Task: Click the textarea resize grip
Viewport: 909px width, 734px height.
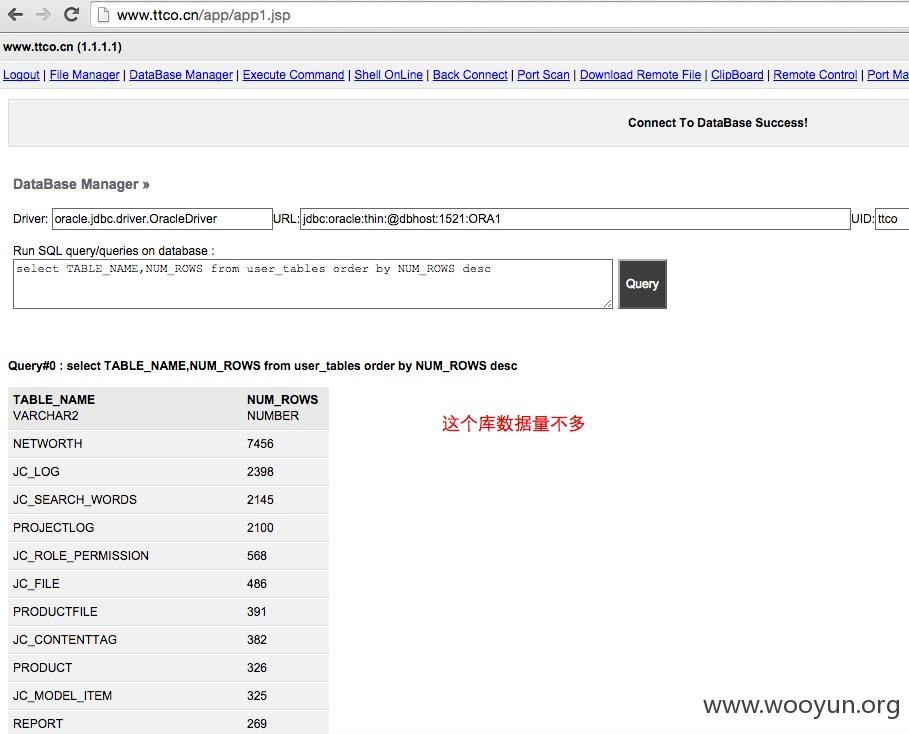Action: click(607, 303)
